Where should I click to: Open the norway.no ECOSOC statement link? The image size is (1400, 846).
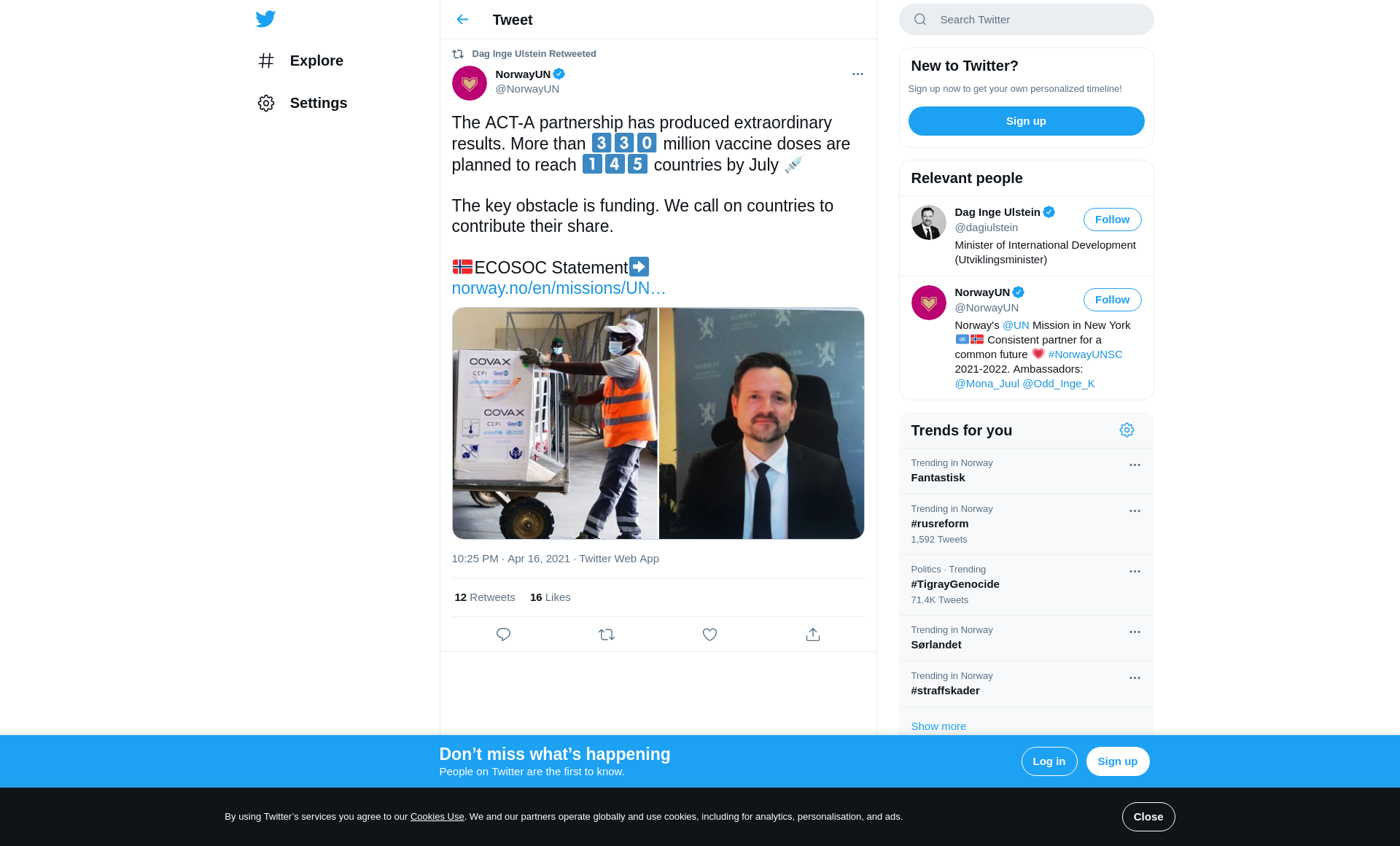tap(559, 288)
